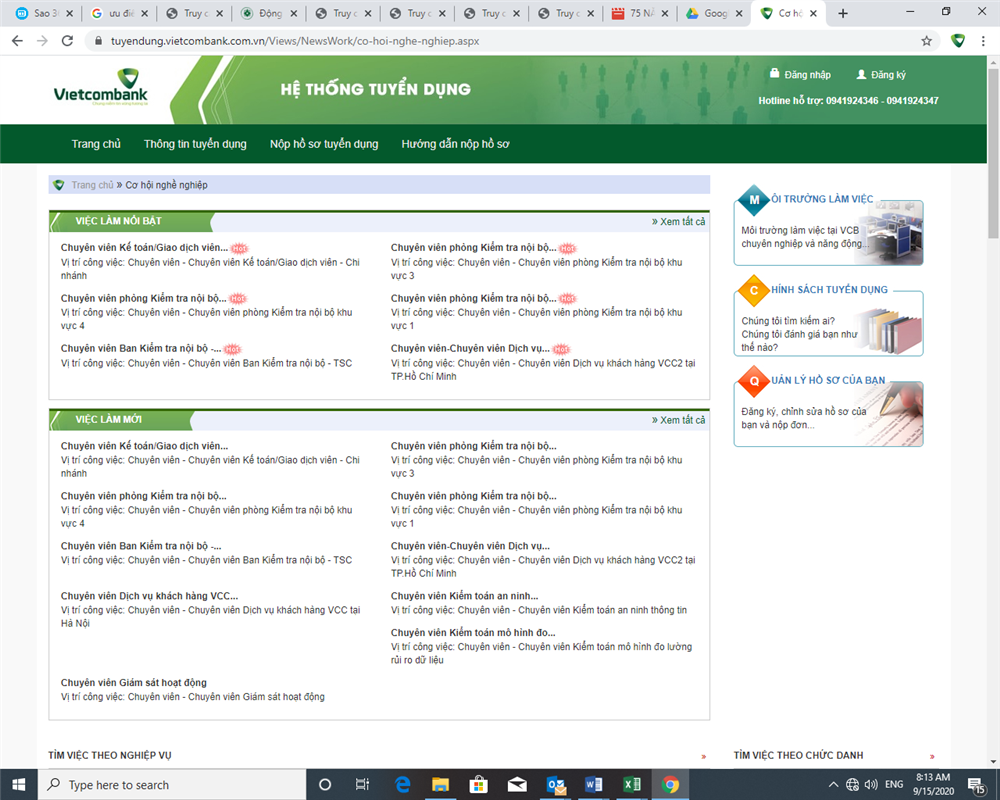This screenshot has height=800, width=1000.
Task: Expand Tìm việc theo nghiệp vụ arrow
Action: [x=703, y=757]
